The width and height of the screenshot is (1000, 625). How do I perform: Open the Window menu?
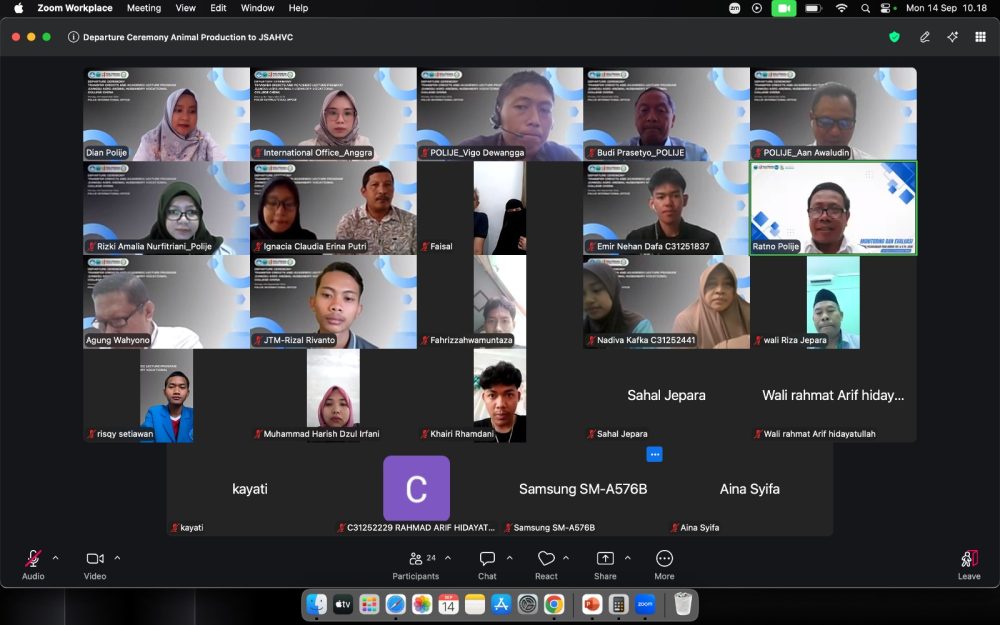(258, 8)
